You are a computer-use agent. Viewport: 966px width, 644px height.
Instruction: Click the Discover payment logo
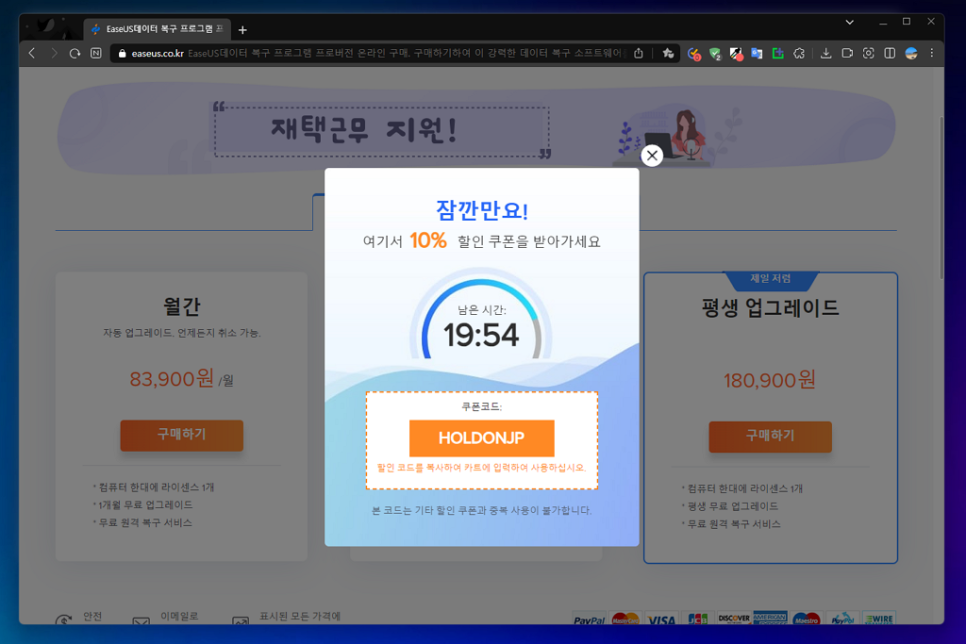(x=734, y=618)
